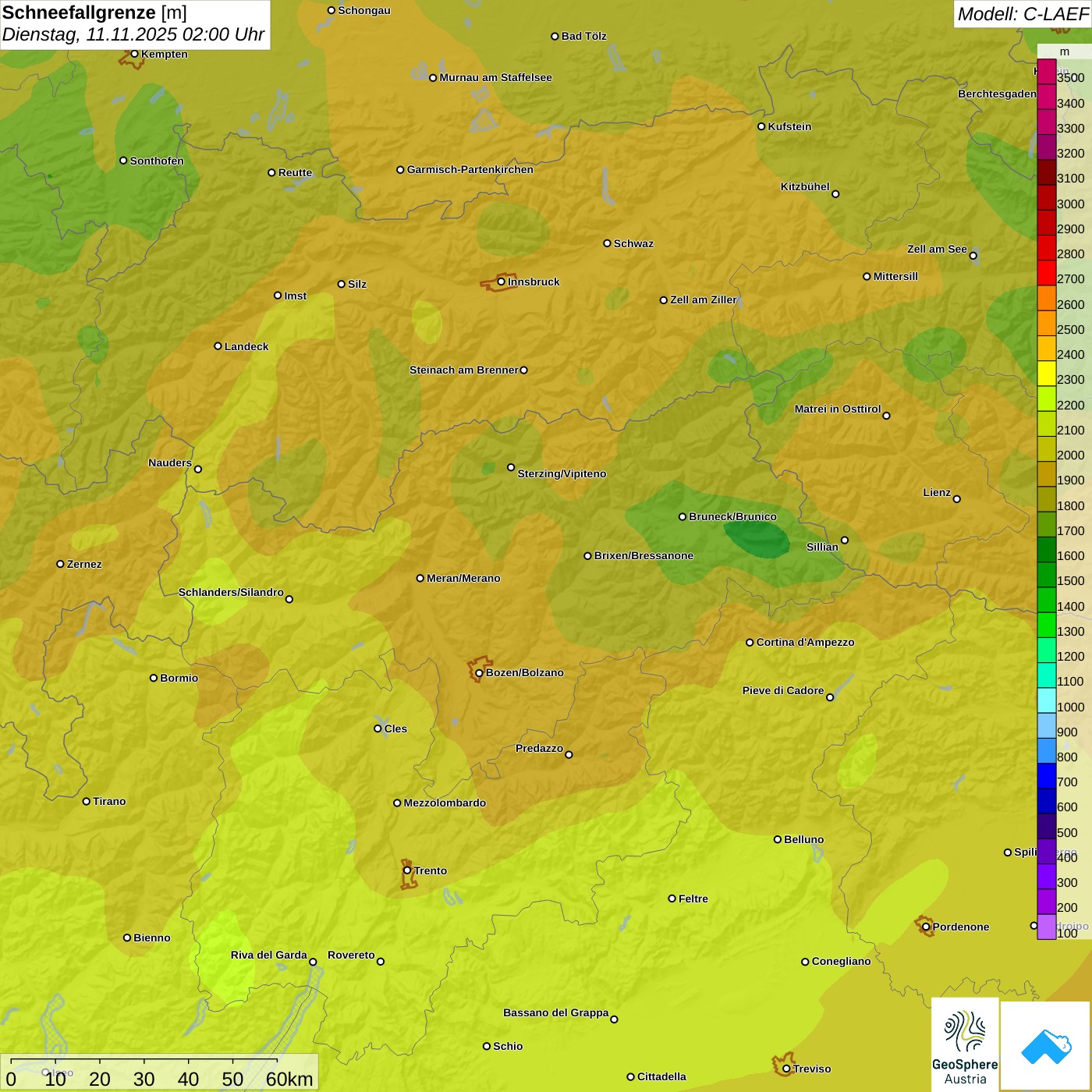The height and width of the screenshot is (1092, 1092).
Task: Click the "Meran/Merano" label
Action: [463, 578]
